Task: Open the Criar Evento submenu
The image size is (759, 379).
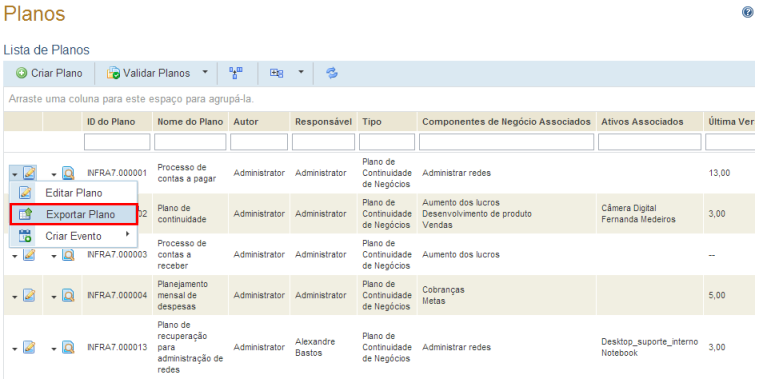Action: (x=74, y=236)
